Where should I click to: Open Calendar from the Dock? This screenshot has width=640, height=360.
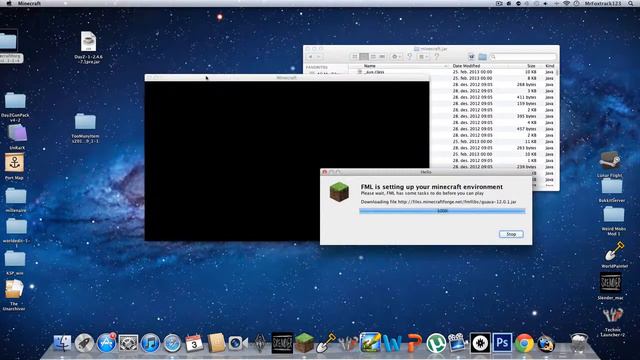(194, 343)
